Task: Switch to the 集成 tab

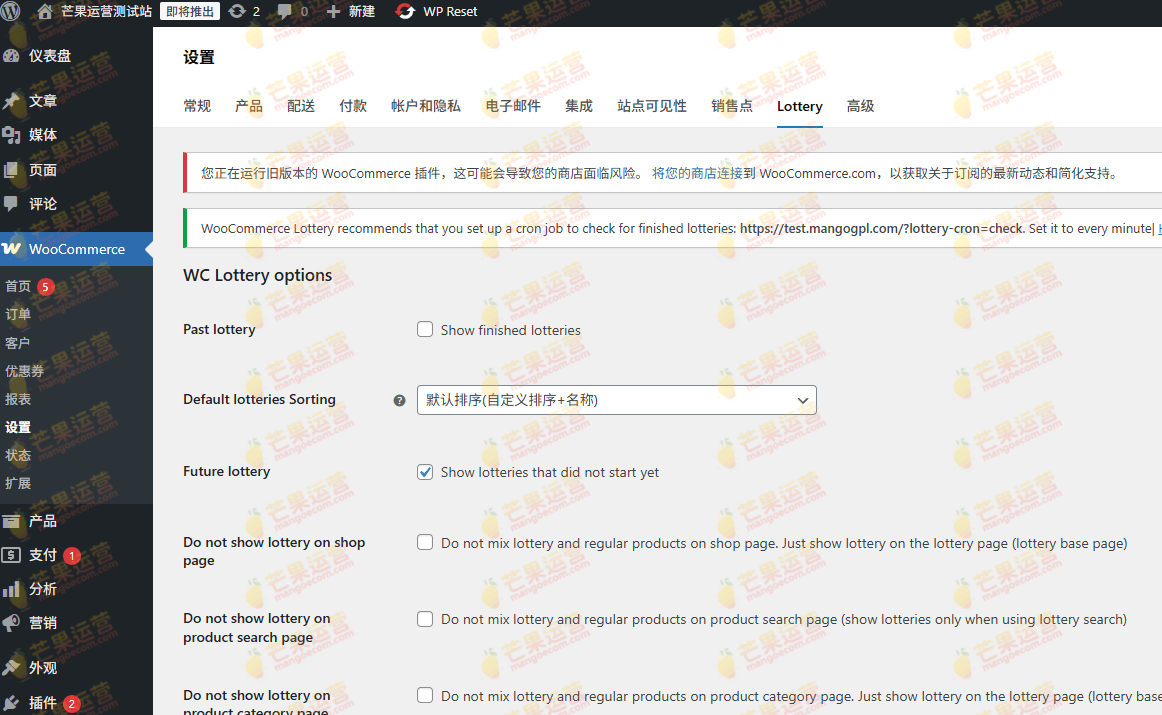Action: [x=579, y=106]
